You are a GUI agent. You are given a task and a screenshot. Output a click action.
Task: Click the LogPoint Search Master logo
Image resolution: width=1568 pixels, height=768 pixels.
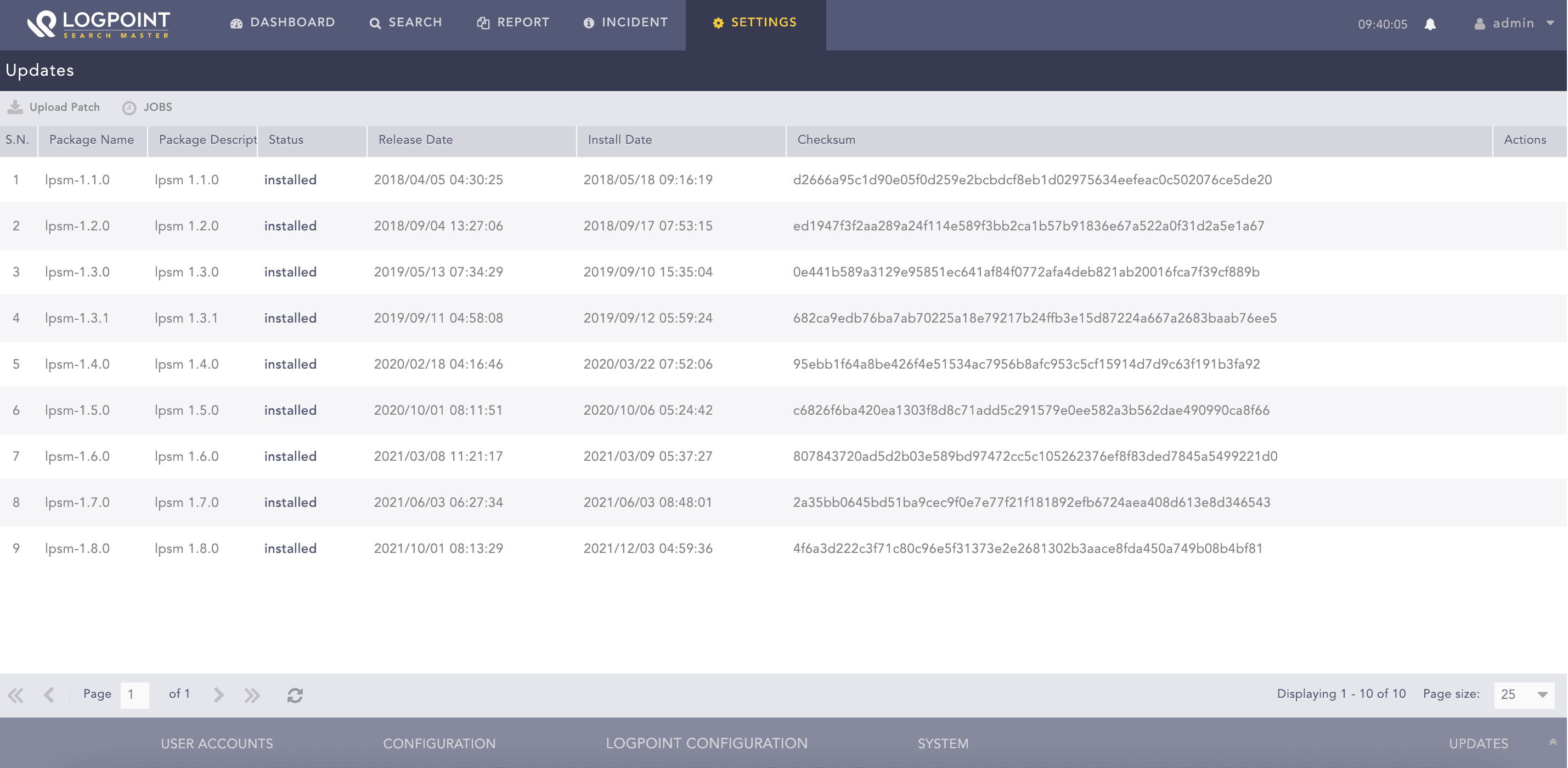[99, 24]
